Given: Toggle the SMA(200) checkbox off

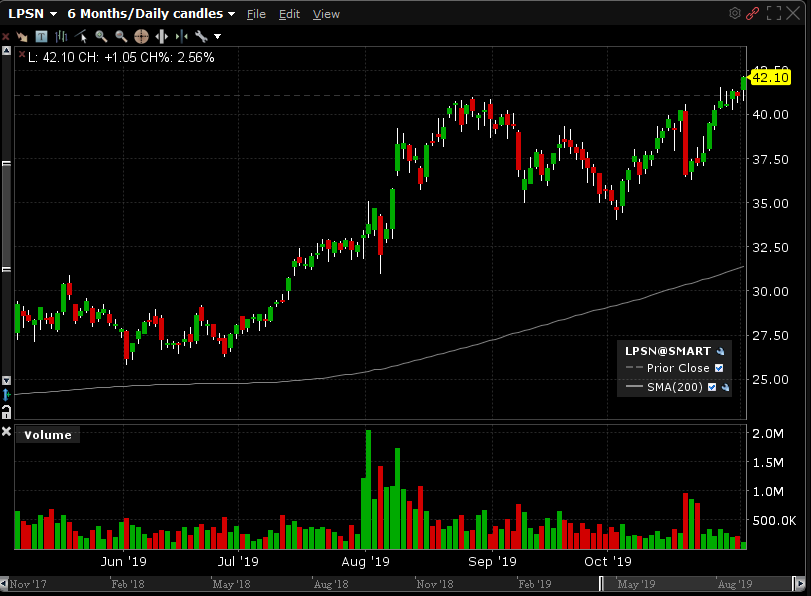Looking at the screenshot, I should click(712, 386).
